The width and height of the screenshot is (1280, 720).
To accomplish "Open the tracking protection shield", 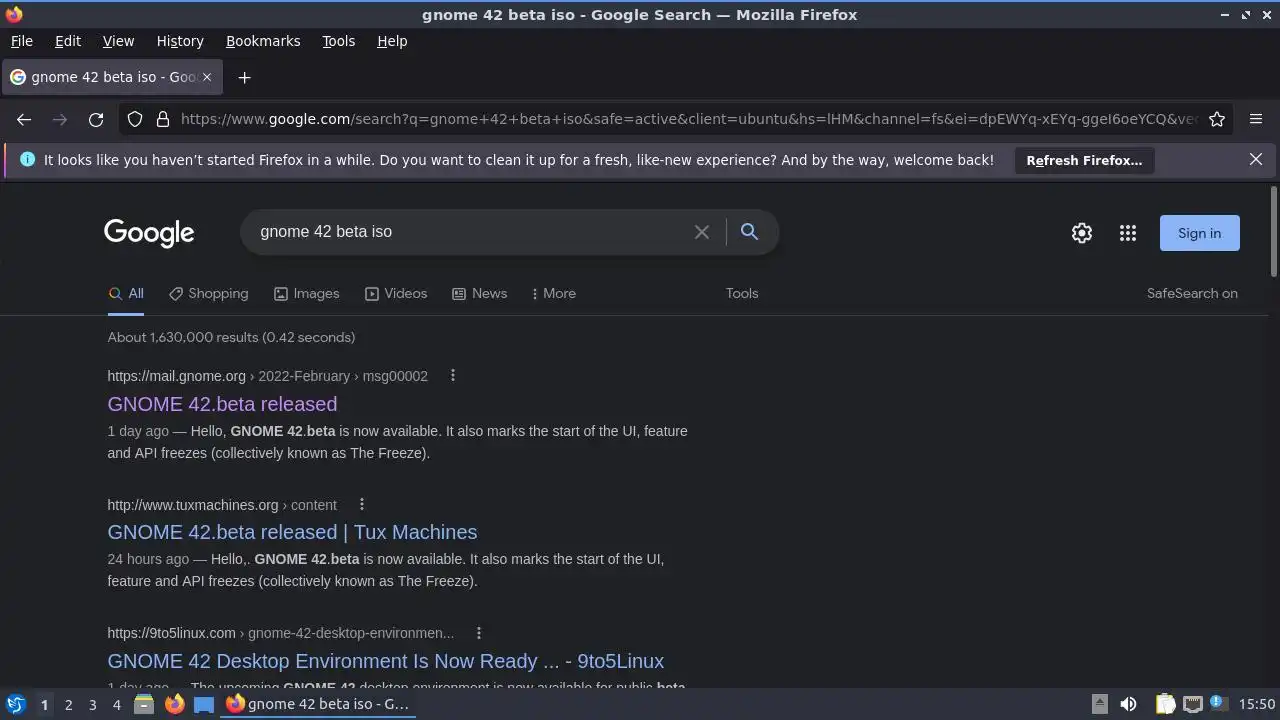I will point(135,119).
